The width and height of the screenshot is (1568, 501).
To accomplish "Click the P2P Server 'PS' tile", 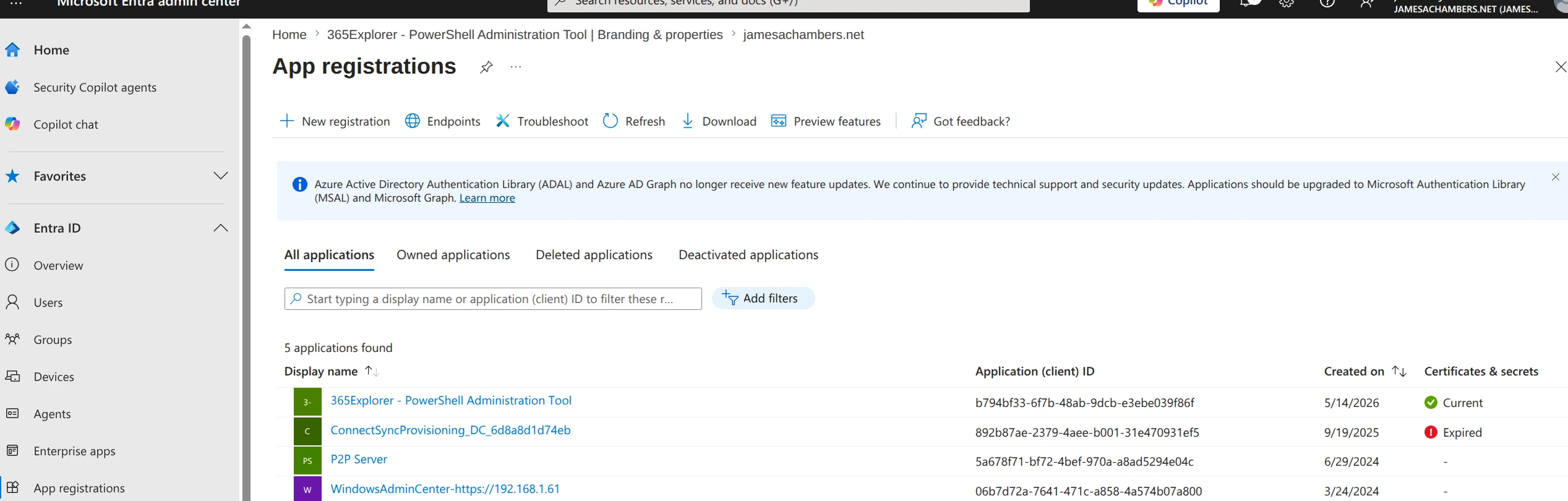I will 307,461.
